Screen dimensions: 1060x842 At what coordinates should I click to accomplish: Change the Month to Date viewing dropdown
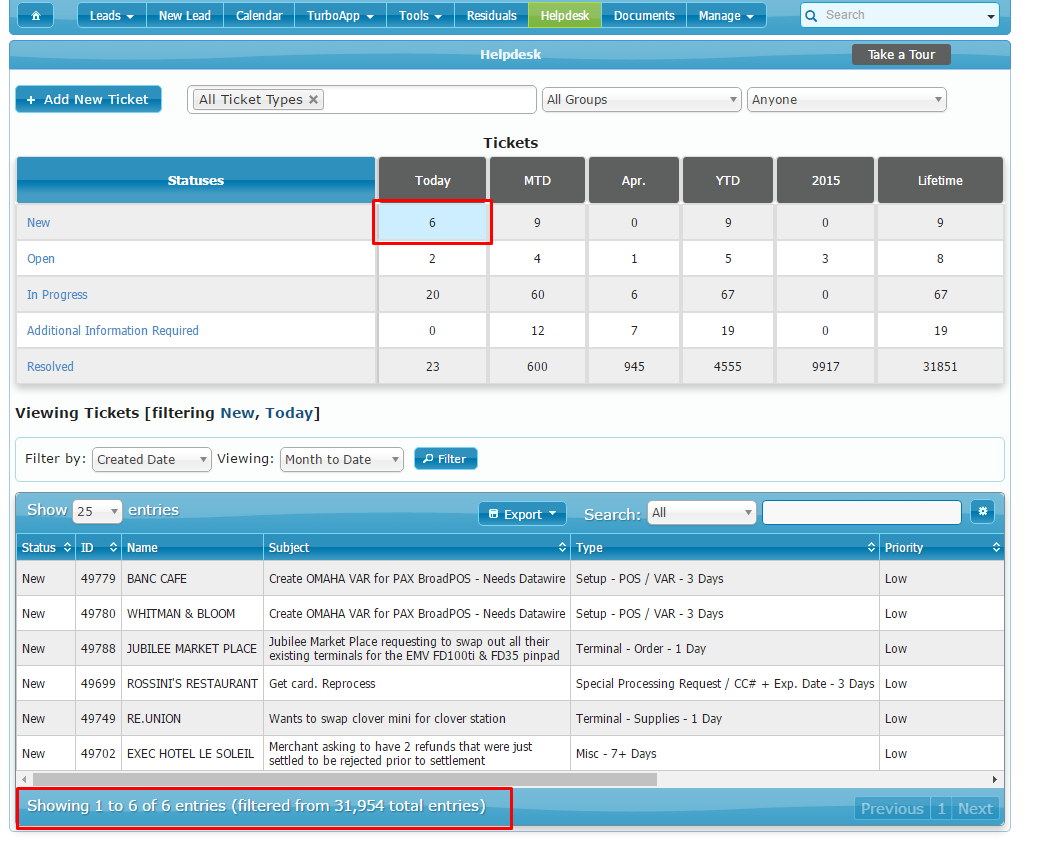click(341, 460)
